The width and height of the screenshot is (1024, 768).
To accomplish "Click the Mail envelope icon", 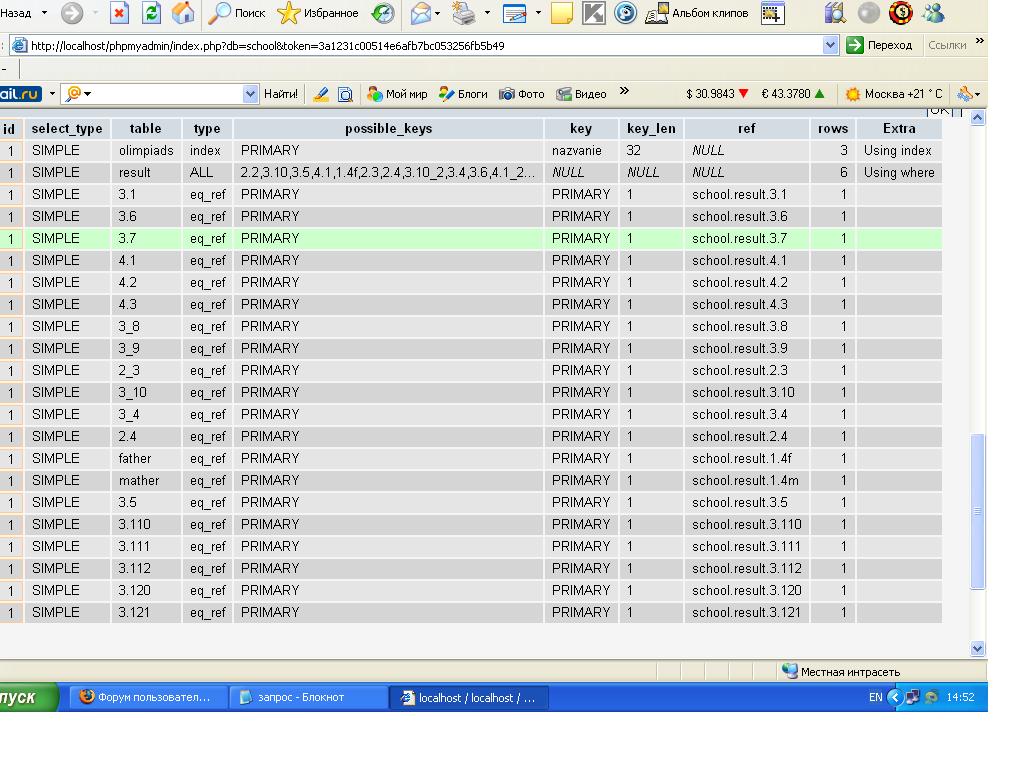I will pos(420,13).
